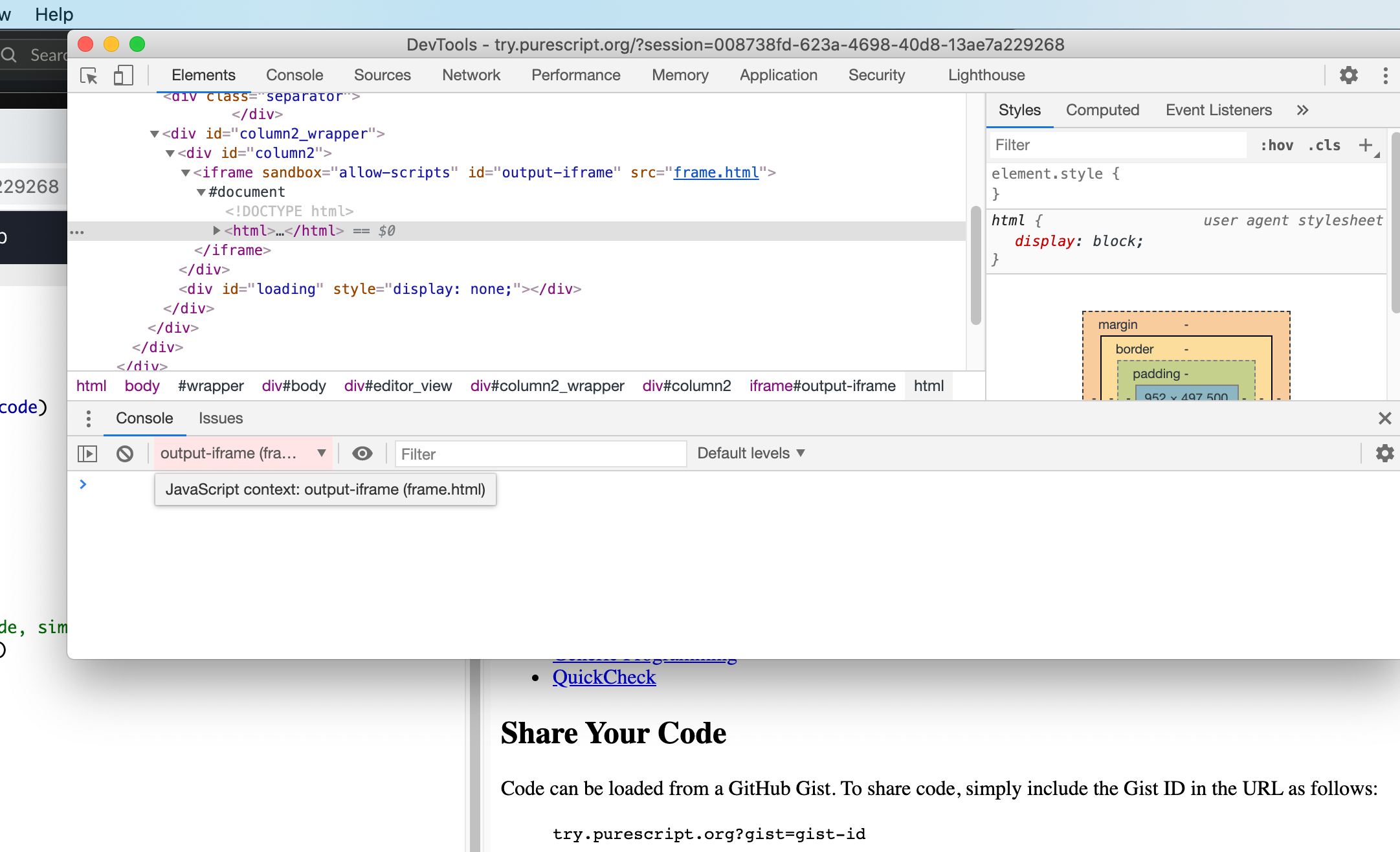Select the #wrapper breadcrumb

(211, 386)
